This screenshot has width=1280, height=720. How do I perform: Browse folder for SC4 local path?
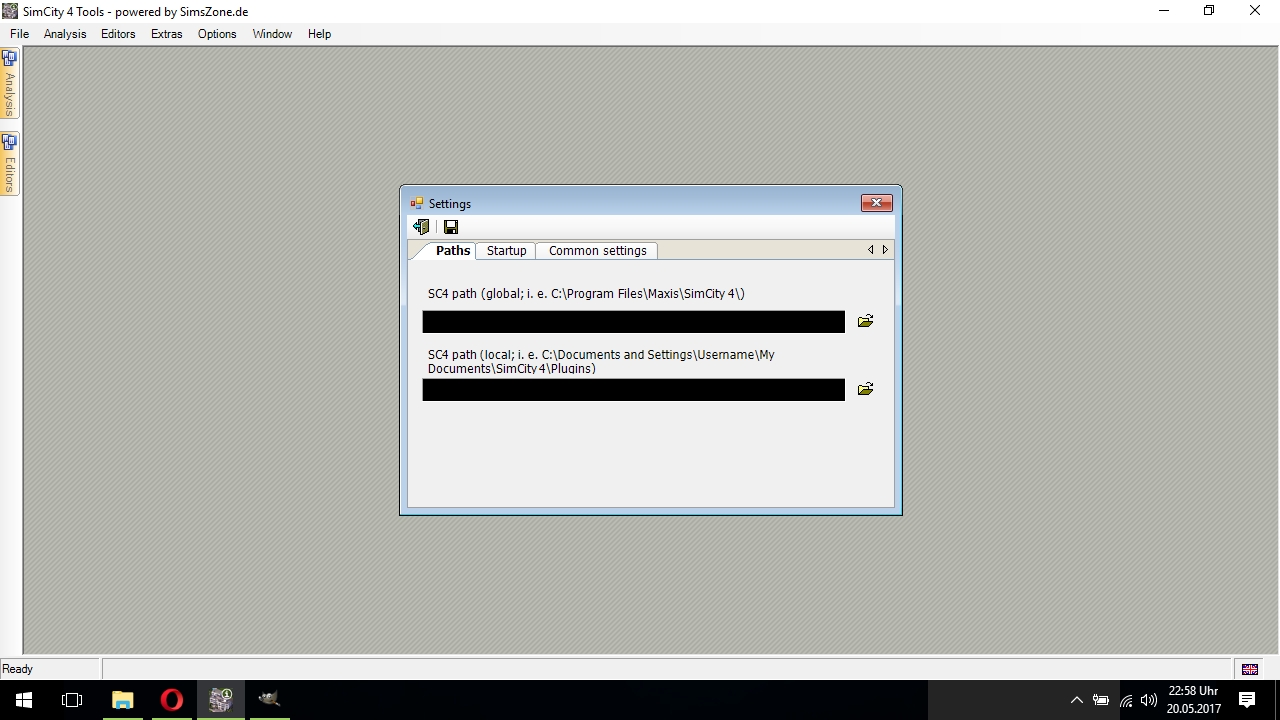click(866, 389)
